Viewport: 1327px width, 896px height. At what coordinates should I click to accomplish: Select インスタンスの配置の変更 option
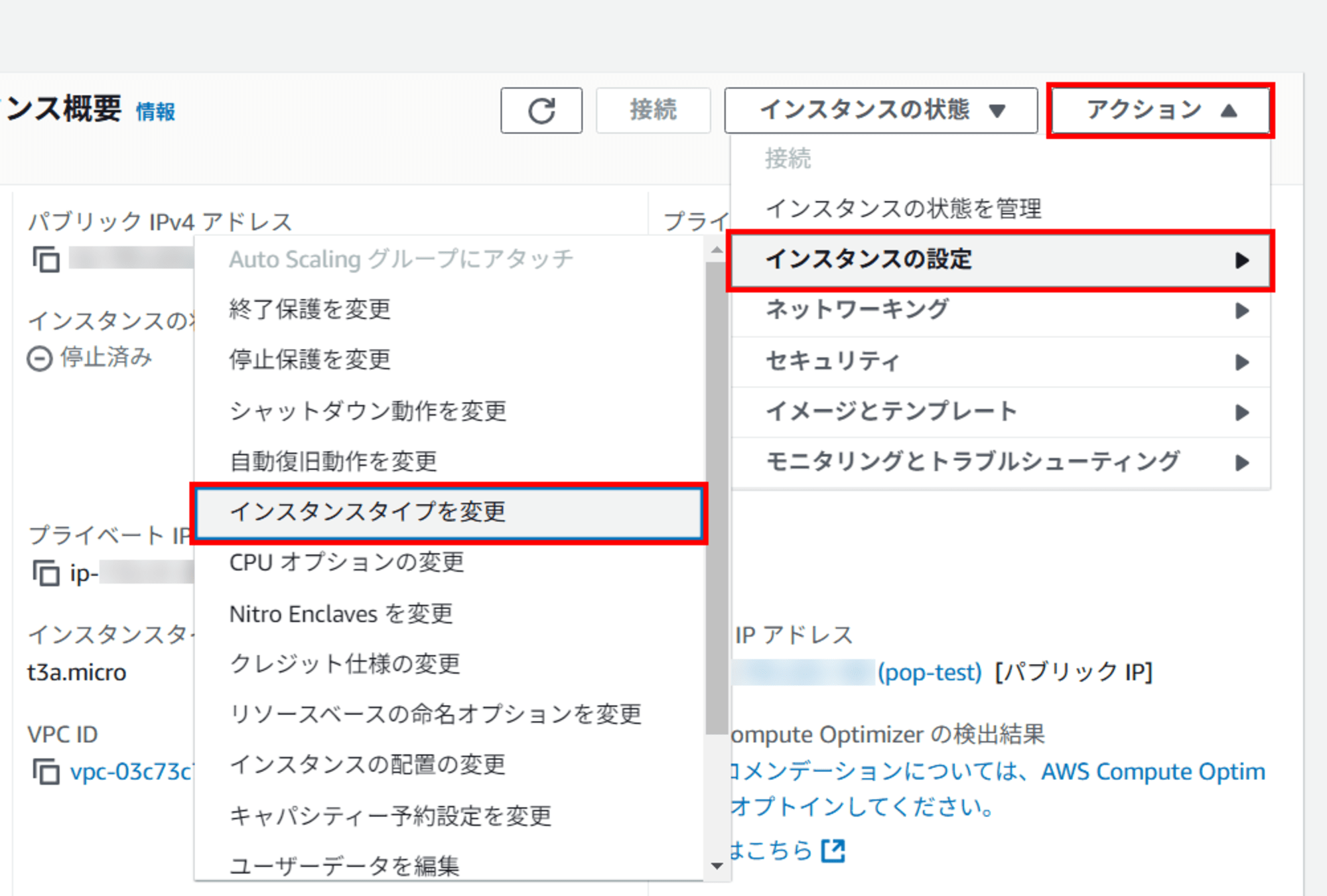pyautogui.click(x=450, y=765)
